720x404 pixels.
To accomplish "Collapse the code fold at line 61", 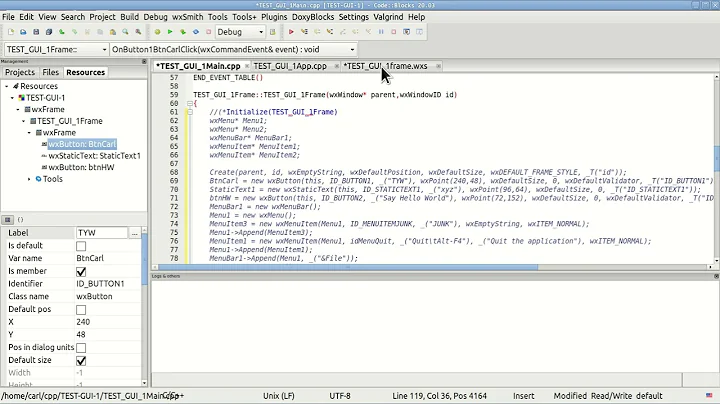I will pyautogui.click(x=190, y=112).
